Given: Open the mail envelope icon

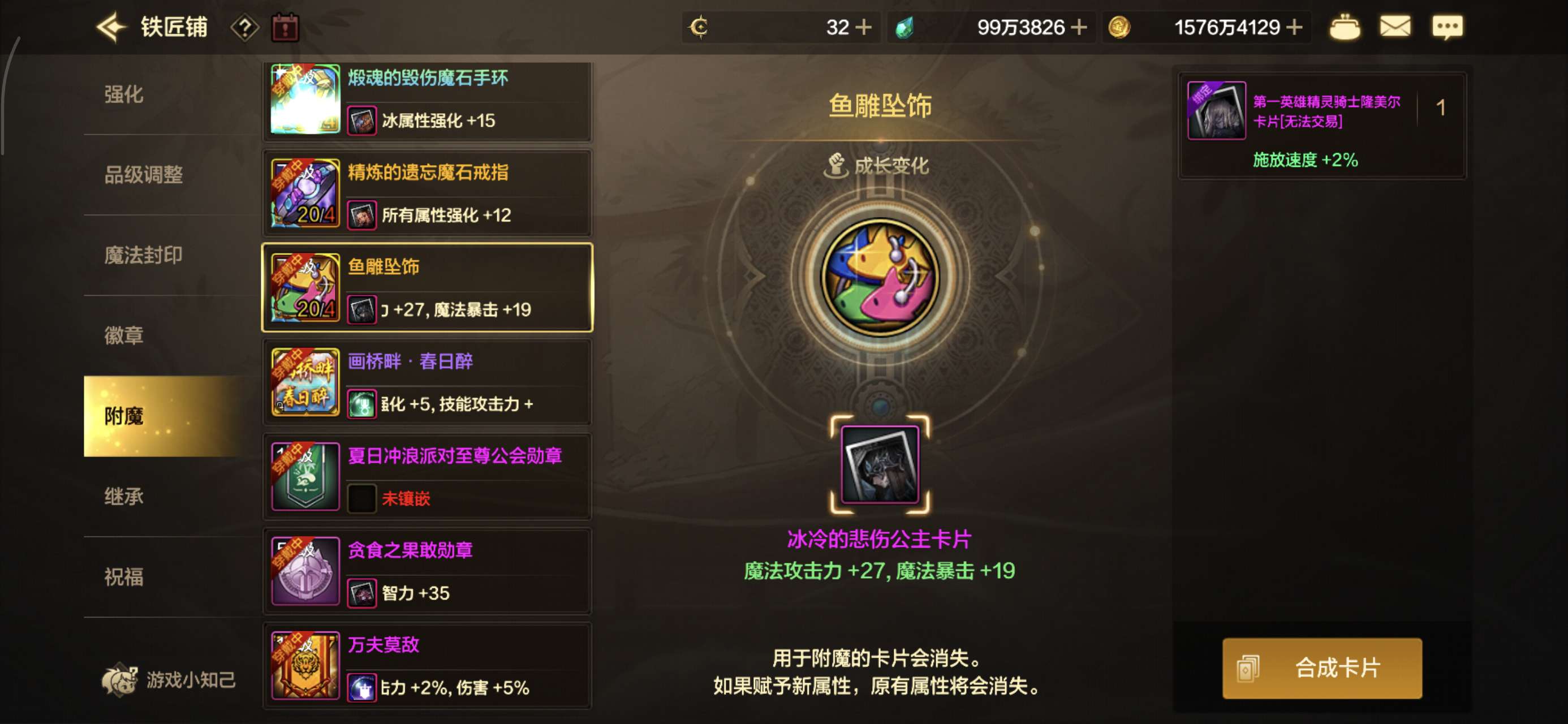Looking at the screenshot, I should pos(1394,27).
